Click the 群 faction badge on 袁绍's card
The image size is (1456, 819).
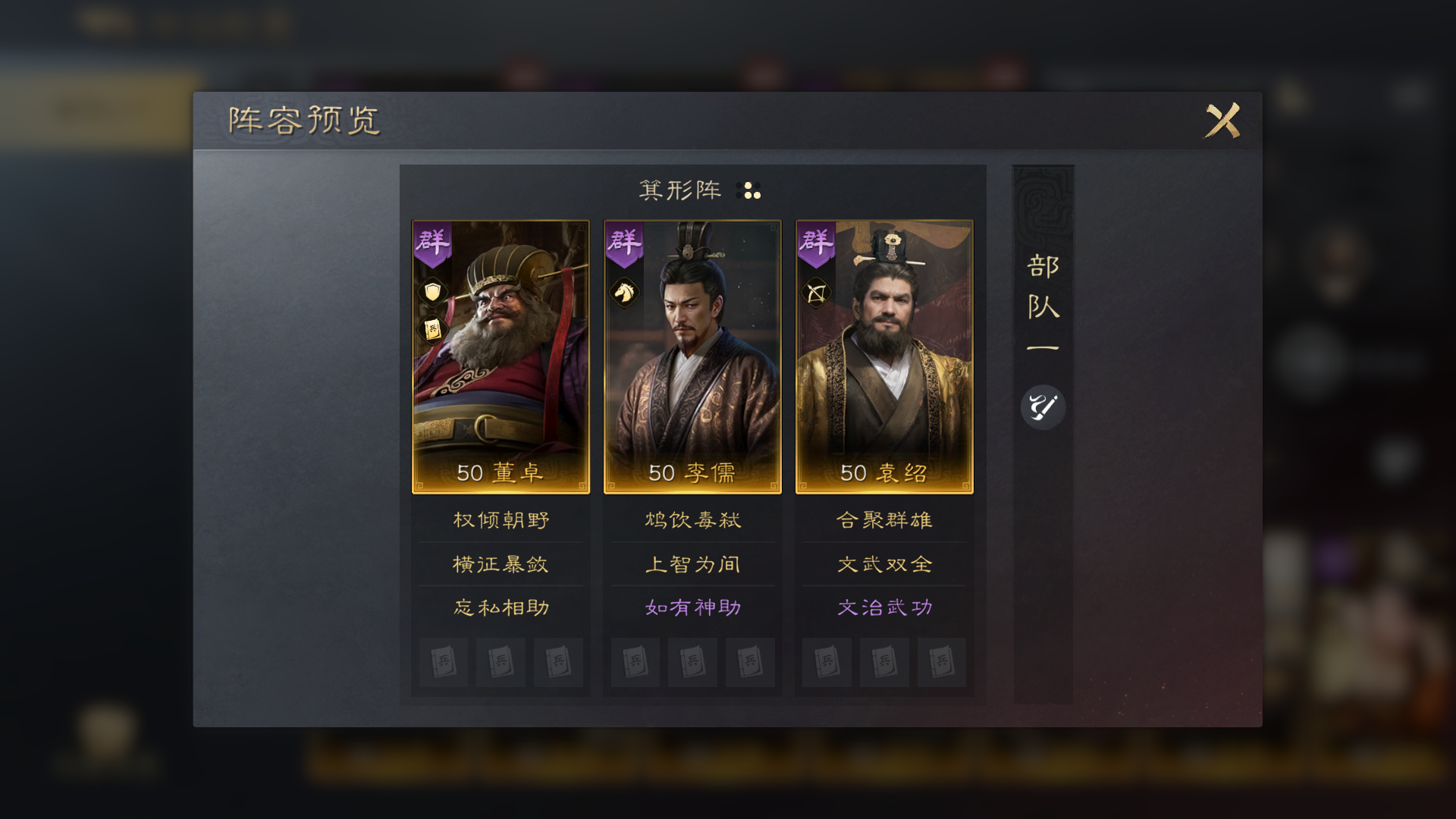[x=817, y=245]
